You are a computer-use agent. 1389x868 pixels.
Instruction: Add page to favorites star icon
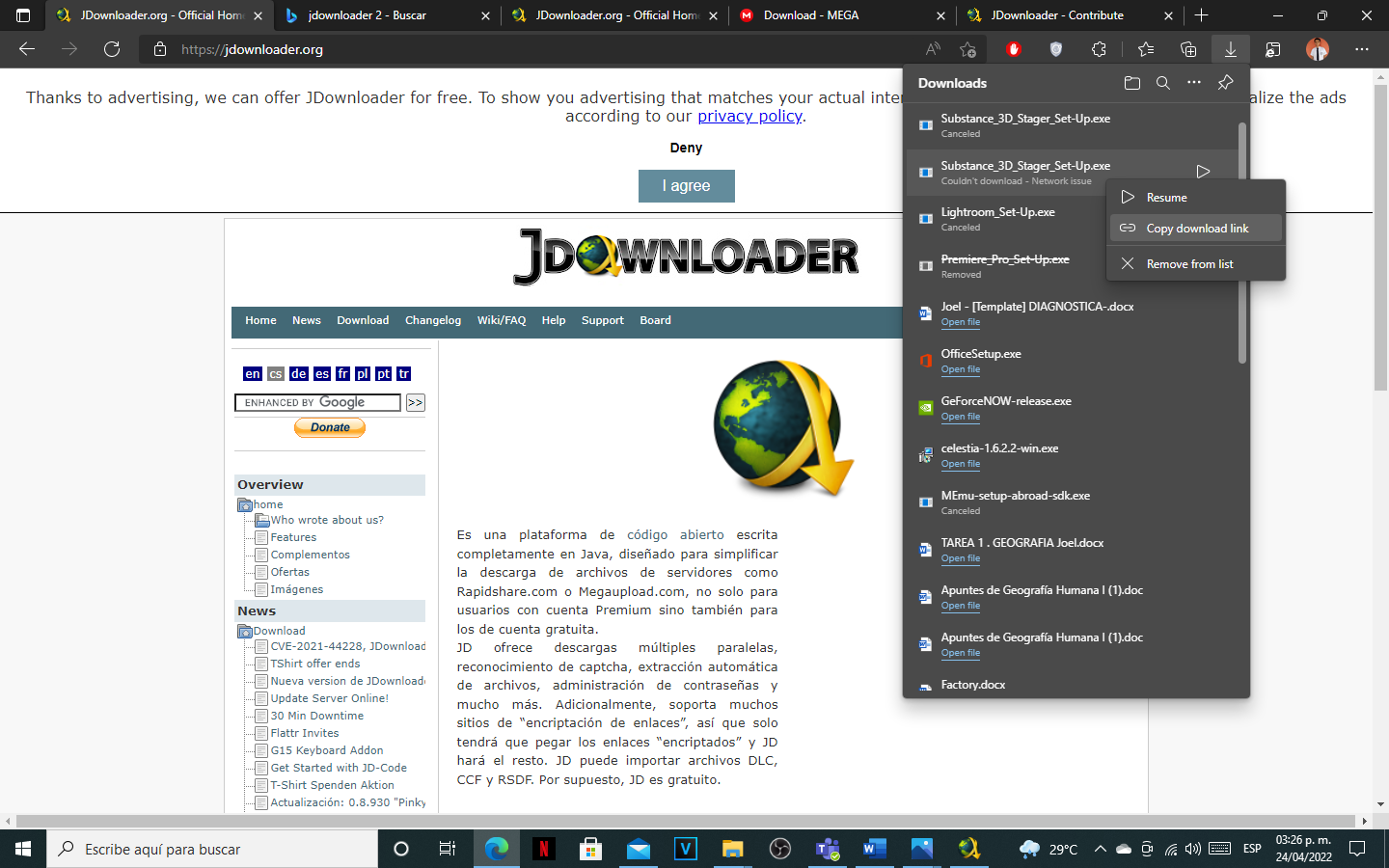point(967,49)
